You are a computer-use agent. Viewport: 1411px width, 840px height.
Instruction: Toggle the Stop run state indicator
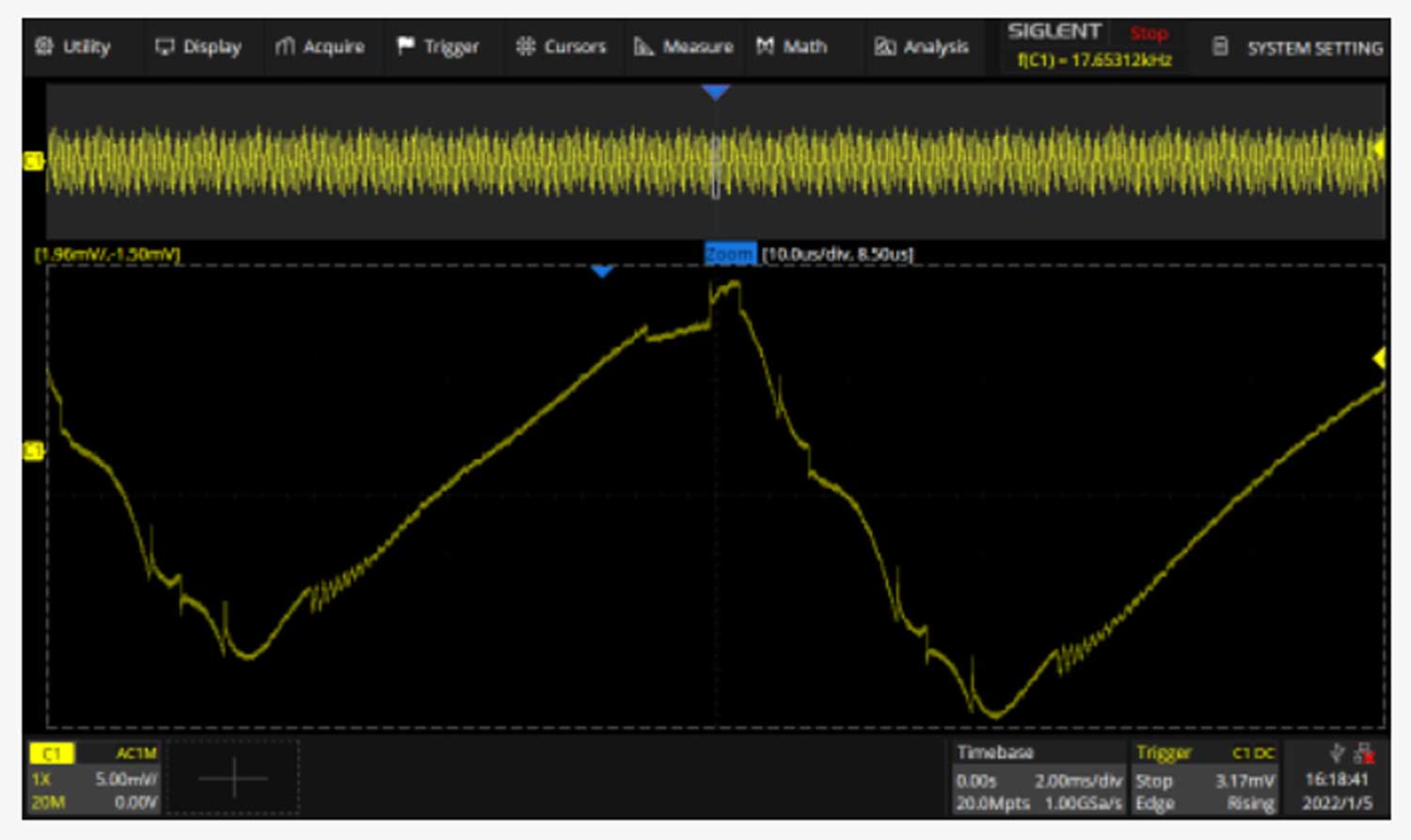pos(1149,33)
